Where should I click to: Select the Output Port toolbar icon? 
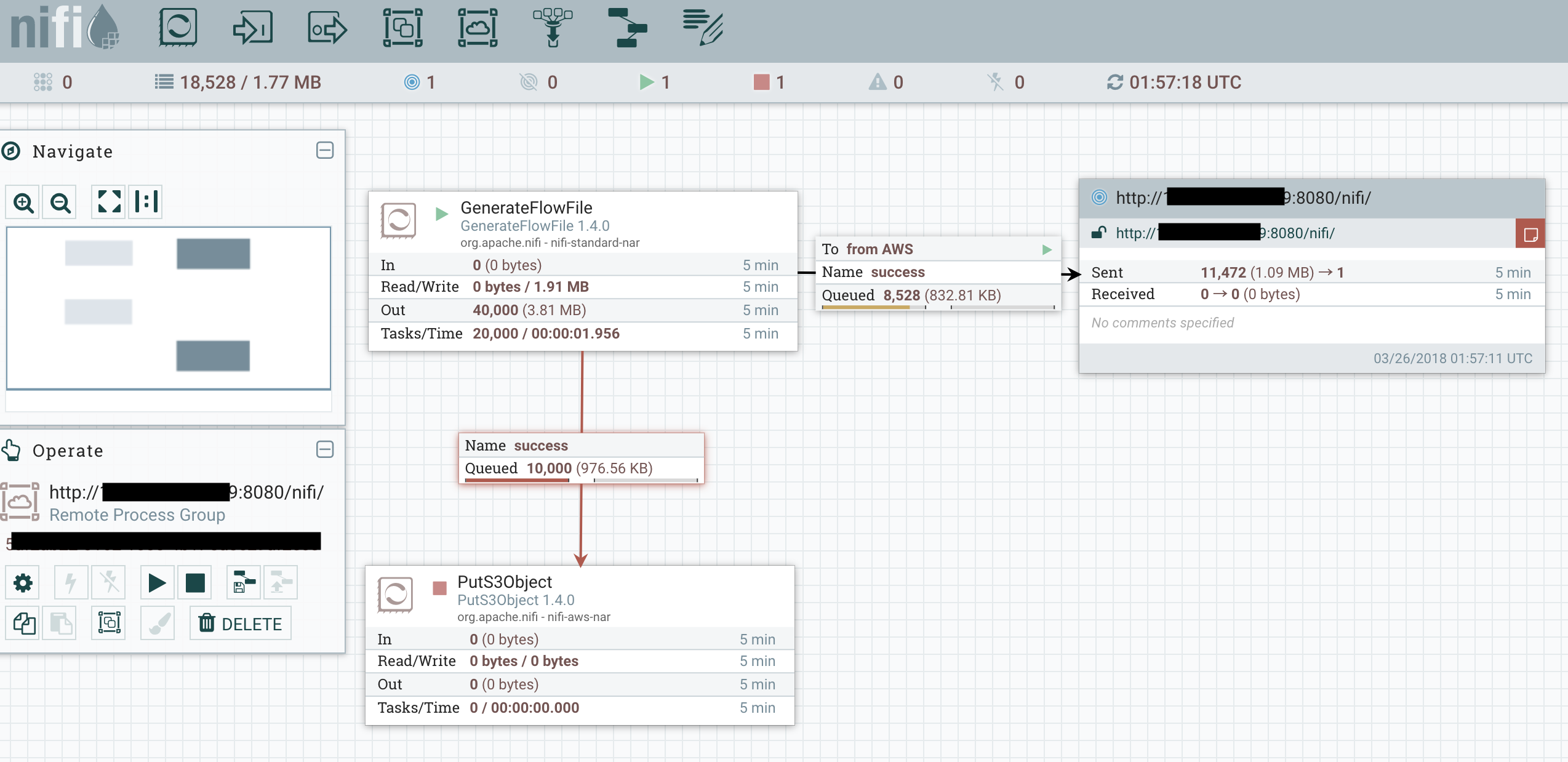327,28
